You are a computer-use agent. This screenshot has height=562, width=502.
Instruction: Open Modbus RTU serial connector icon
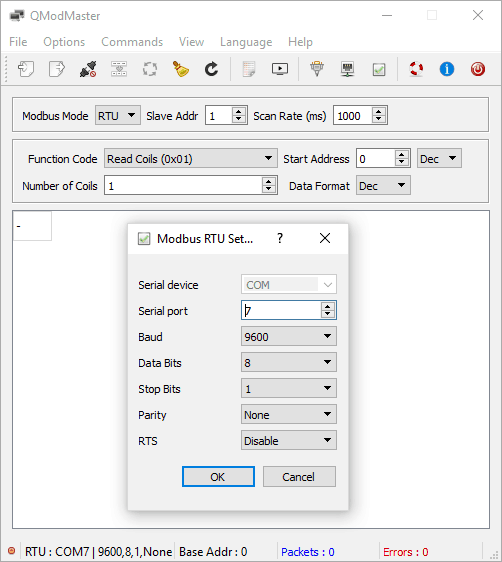pyautogui.click(x=317, y=69)
